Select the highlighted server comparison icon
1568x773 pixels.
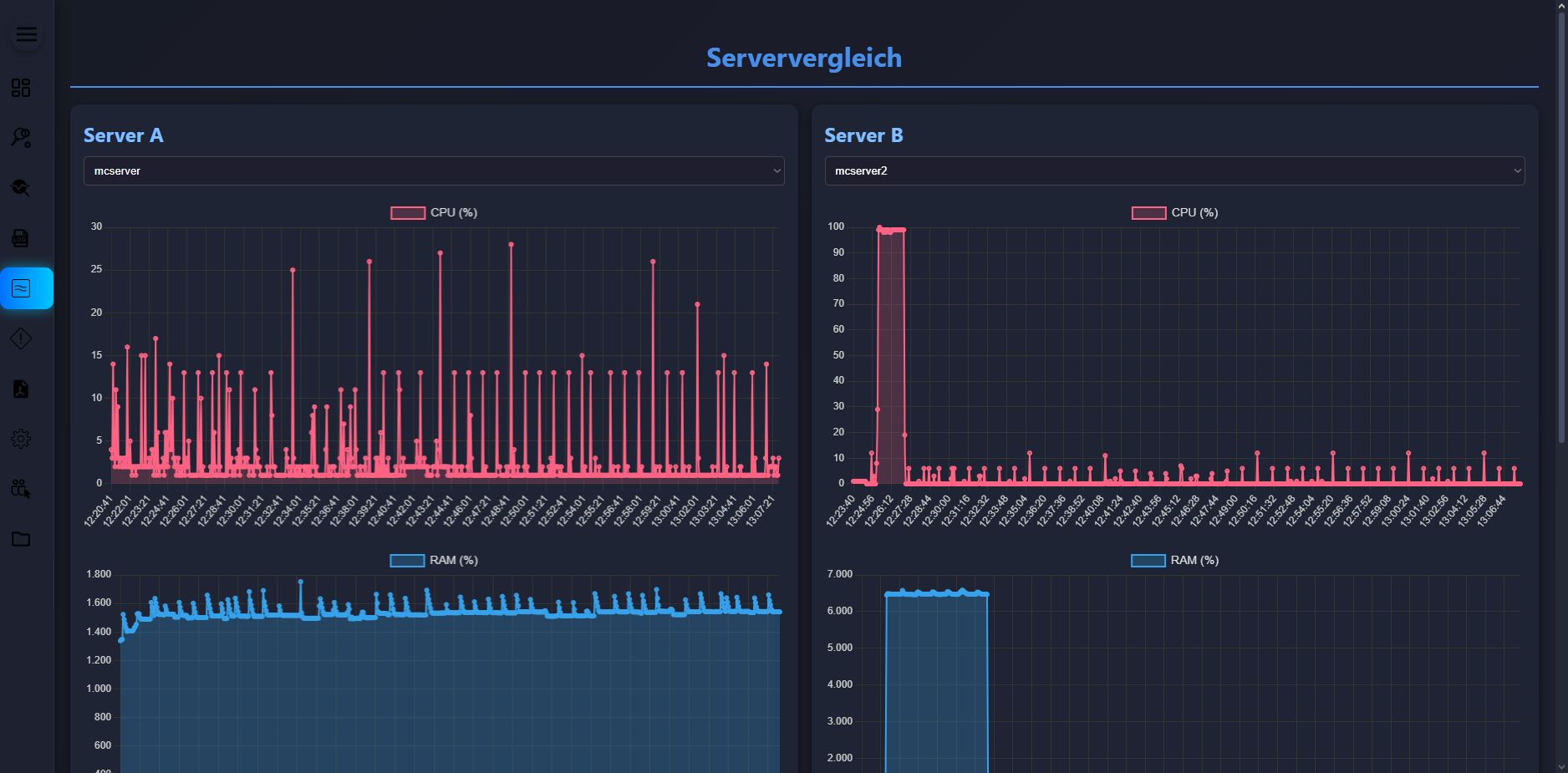(x=21, y=288)
